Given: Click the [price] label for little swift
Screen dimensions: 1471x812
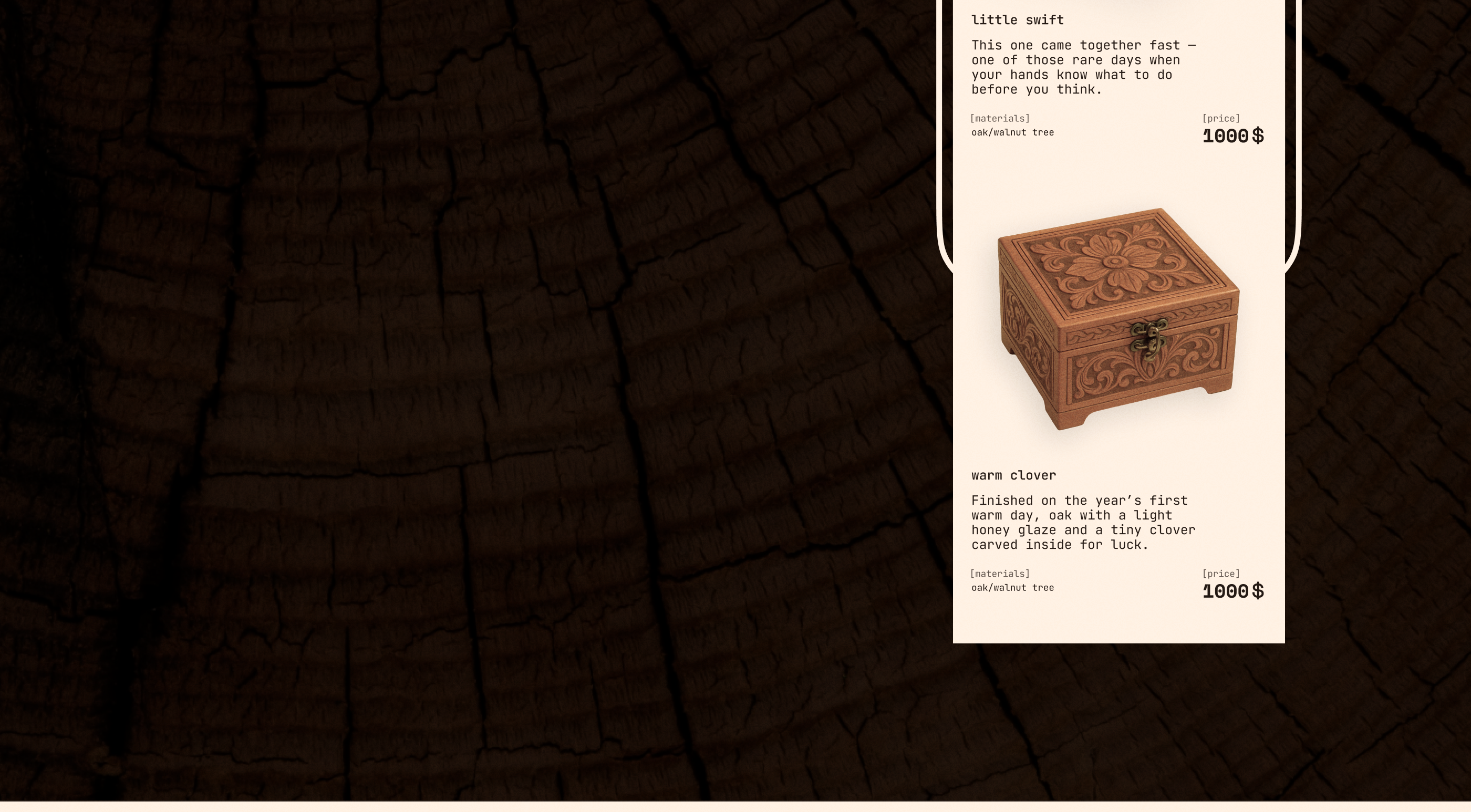Looking at the screenshot, I should click(x=1220, y=119).
